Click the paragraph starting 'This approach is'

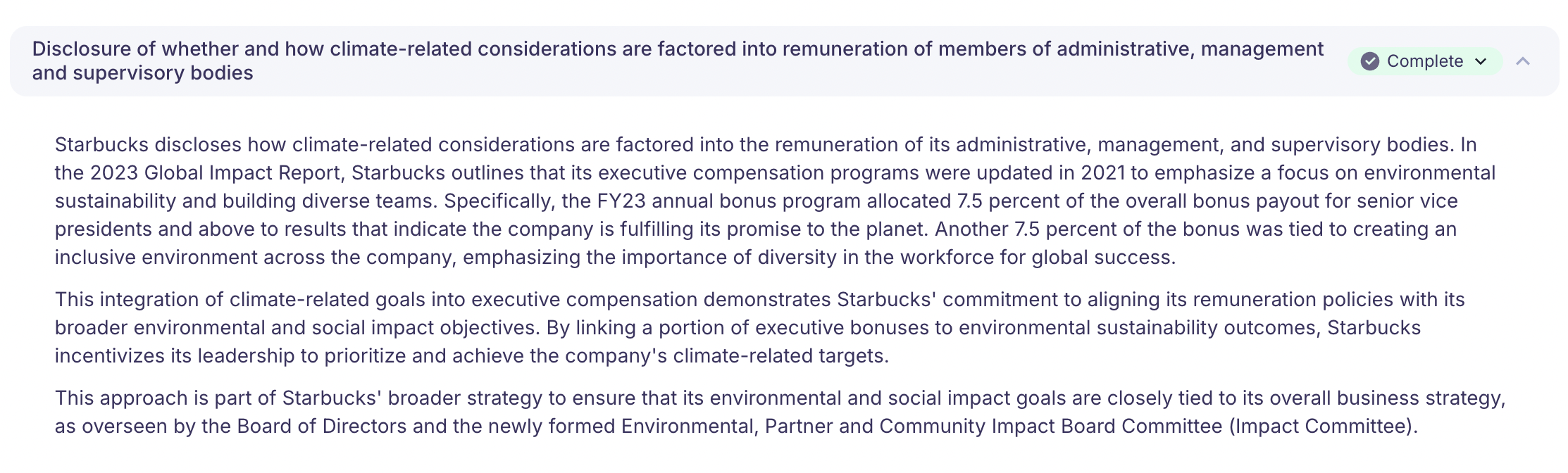click(779, 412)
